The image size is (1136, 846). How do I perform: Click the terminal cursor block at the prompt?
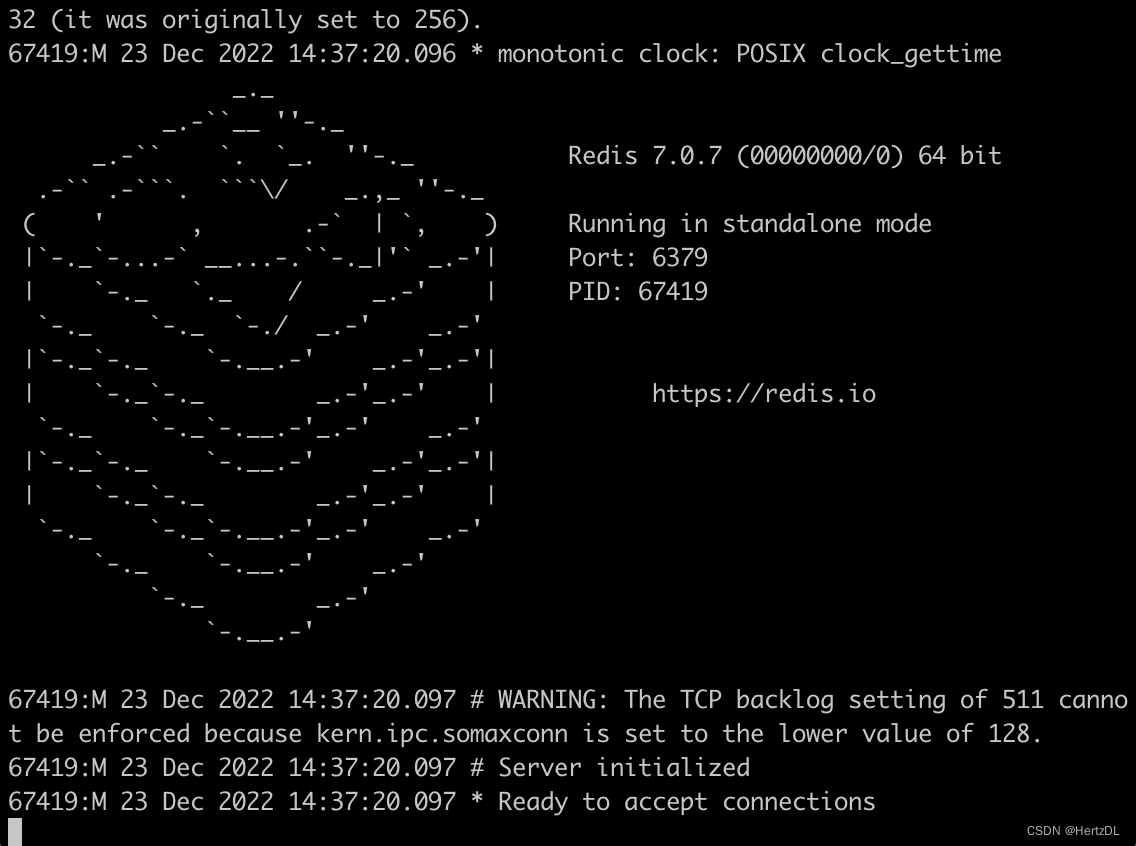pyautogui.click(x=14, y=832)
